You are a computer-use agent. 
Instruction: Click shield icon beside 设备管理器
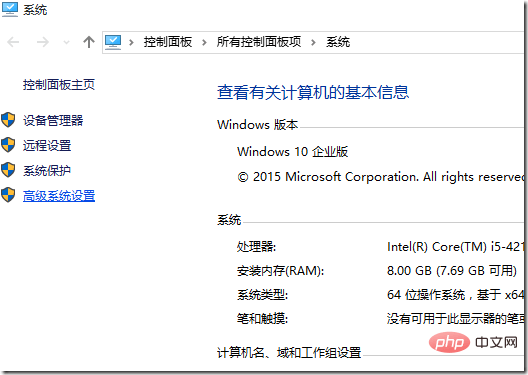8,120
